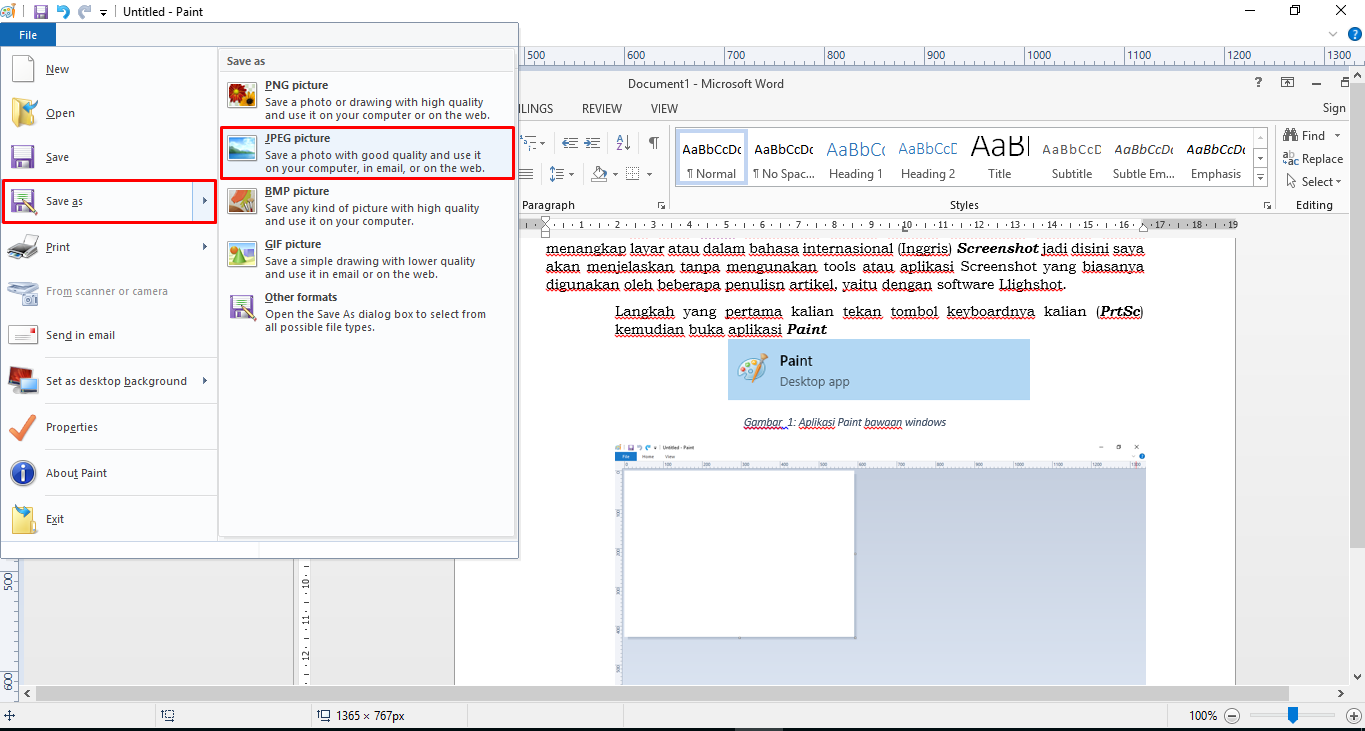
Task: Click the Zoom out minus button
Action: (x=1232, y=716)
